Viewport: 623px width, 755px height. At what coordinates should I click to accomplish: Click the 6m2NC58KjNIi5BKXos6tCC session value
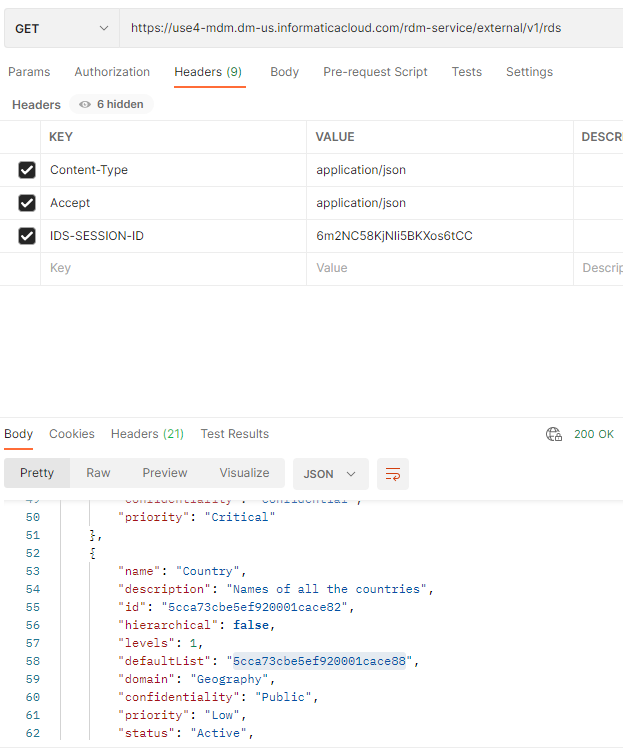pos(394,236)
